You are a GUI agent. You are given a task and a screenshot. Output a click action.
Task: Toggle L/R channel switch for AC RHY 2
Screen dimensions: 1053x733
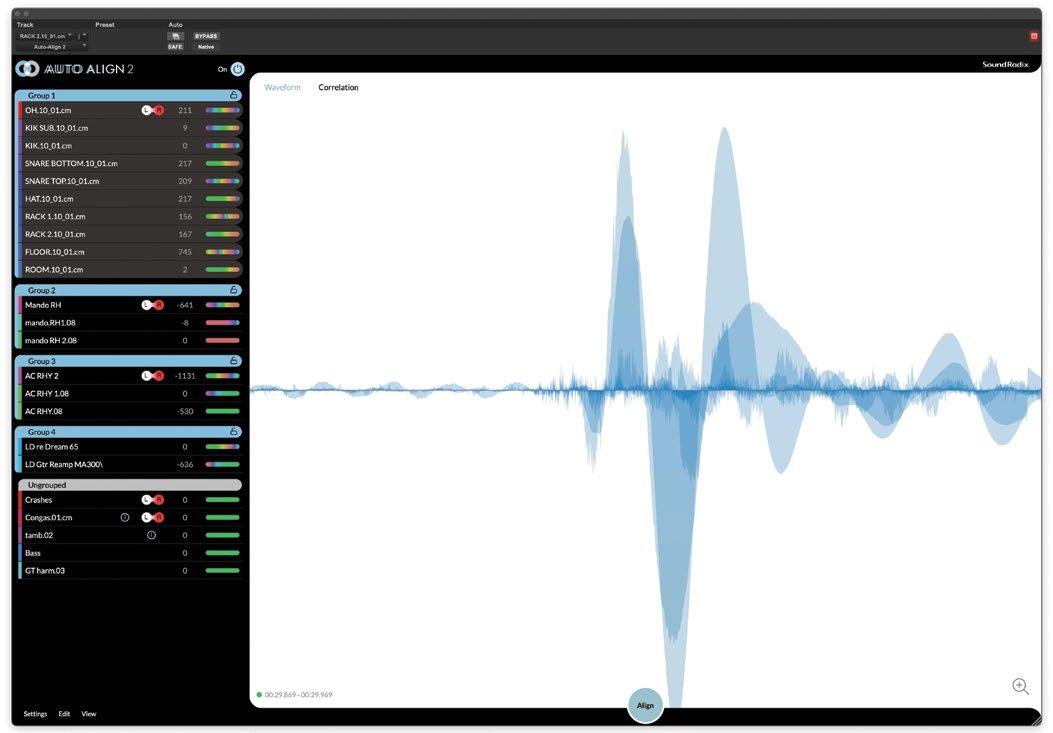(x=152, y=376)
